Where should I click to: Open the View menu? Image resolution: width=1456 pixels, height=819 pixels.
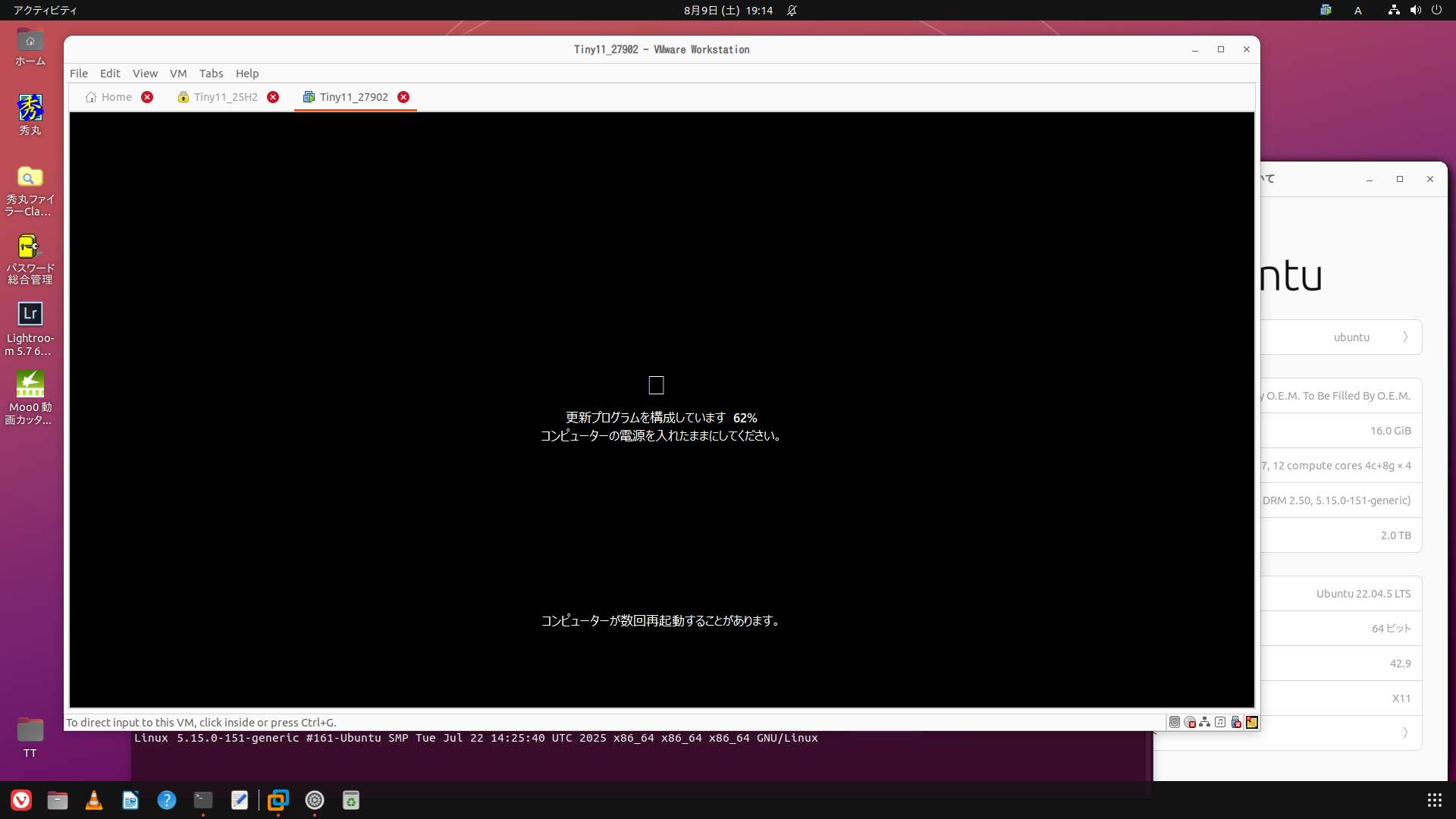pos(145,74)
